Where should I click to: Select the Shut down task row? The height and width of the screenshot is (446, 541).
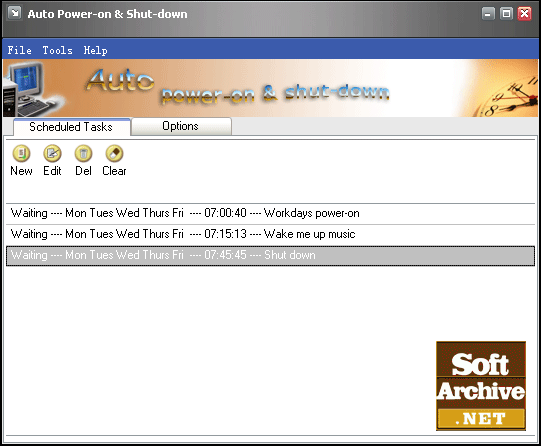point(270,256)
